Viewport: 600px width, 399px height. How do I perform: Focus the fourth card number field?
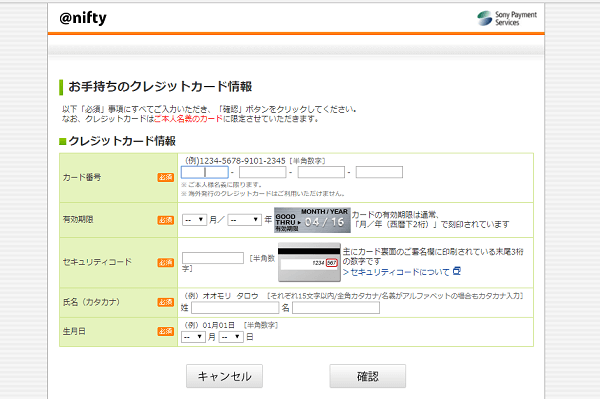point(379,172)
